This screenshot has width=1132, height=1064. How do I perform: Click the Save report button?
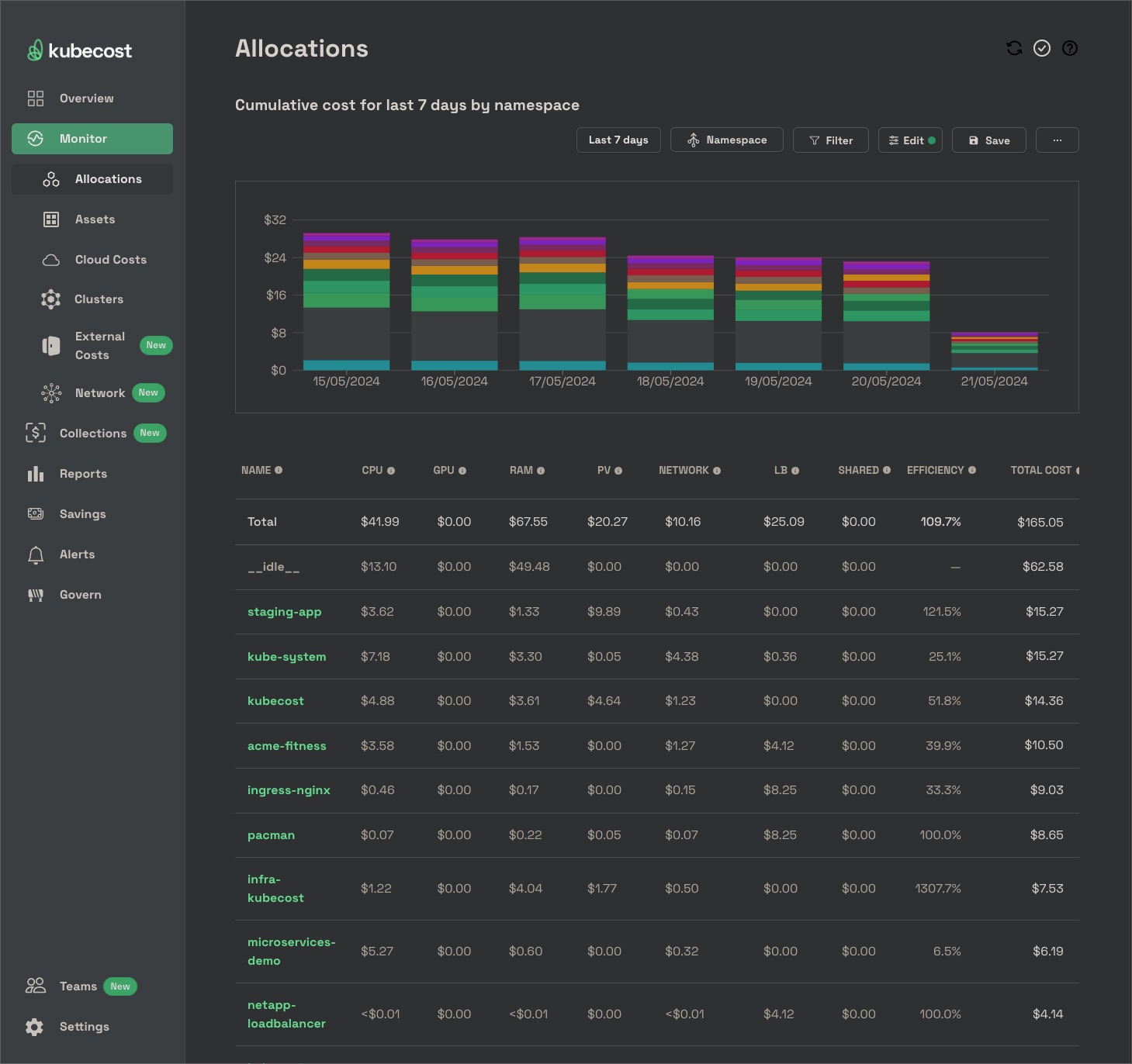tap(989, 140)
